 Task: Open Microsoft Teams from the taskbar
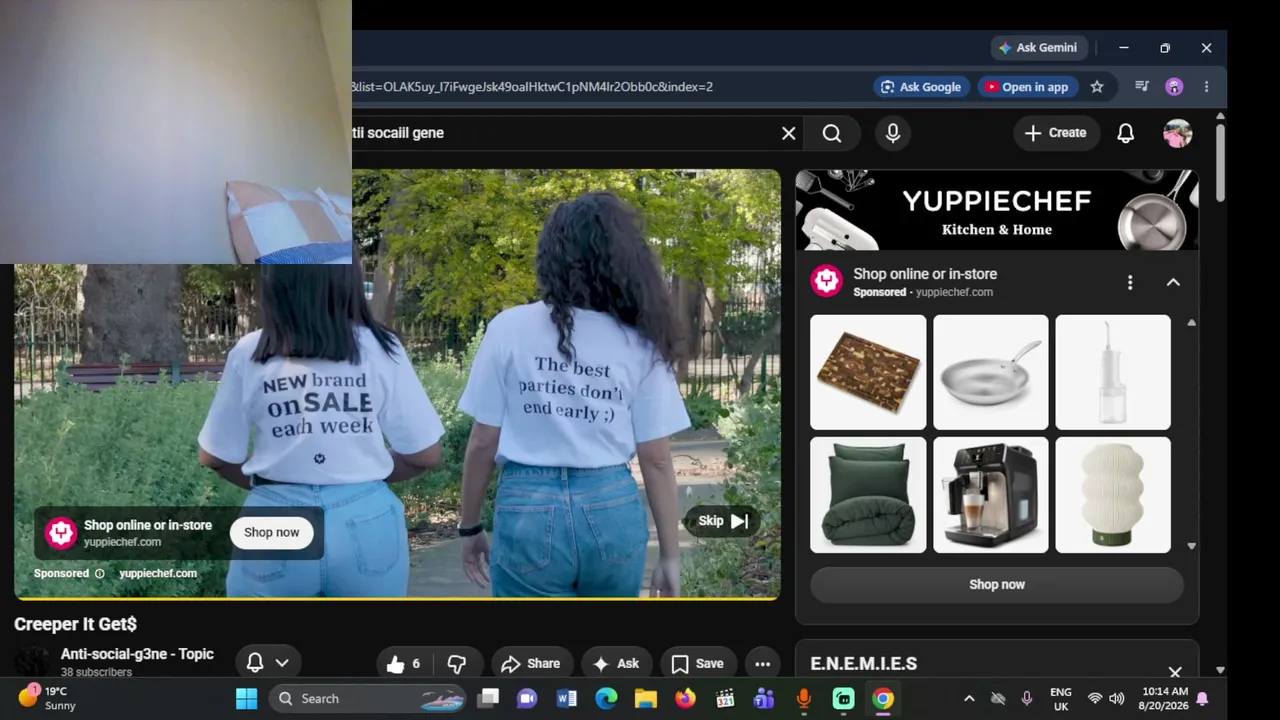pyautogui.click(x=764, y=699)
